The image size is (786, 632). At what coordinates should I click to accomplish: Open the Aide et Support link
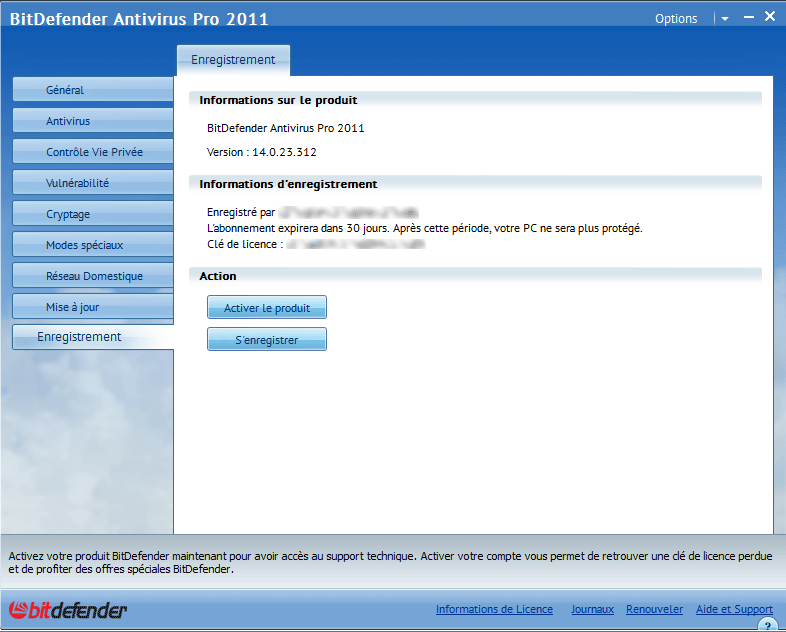(734, 609)
